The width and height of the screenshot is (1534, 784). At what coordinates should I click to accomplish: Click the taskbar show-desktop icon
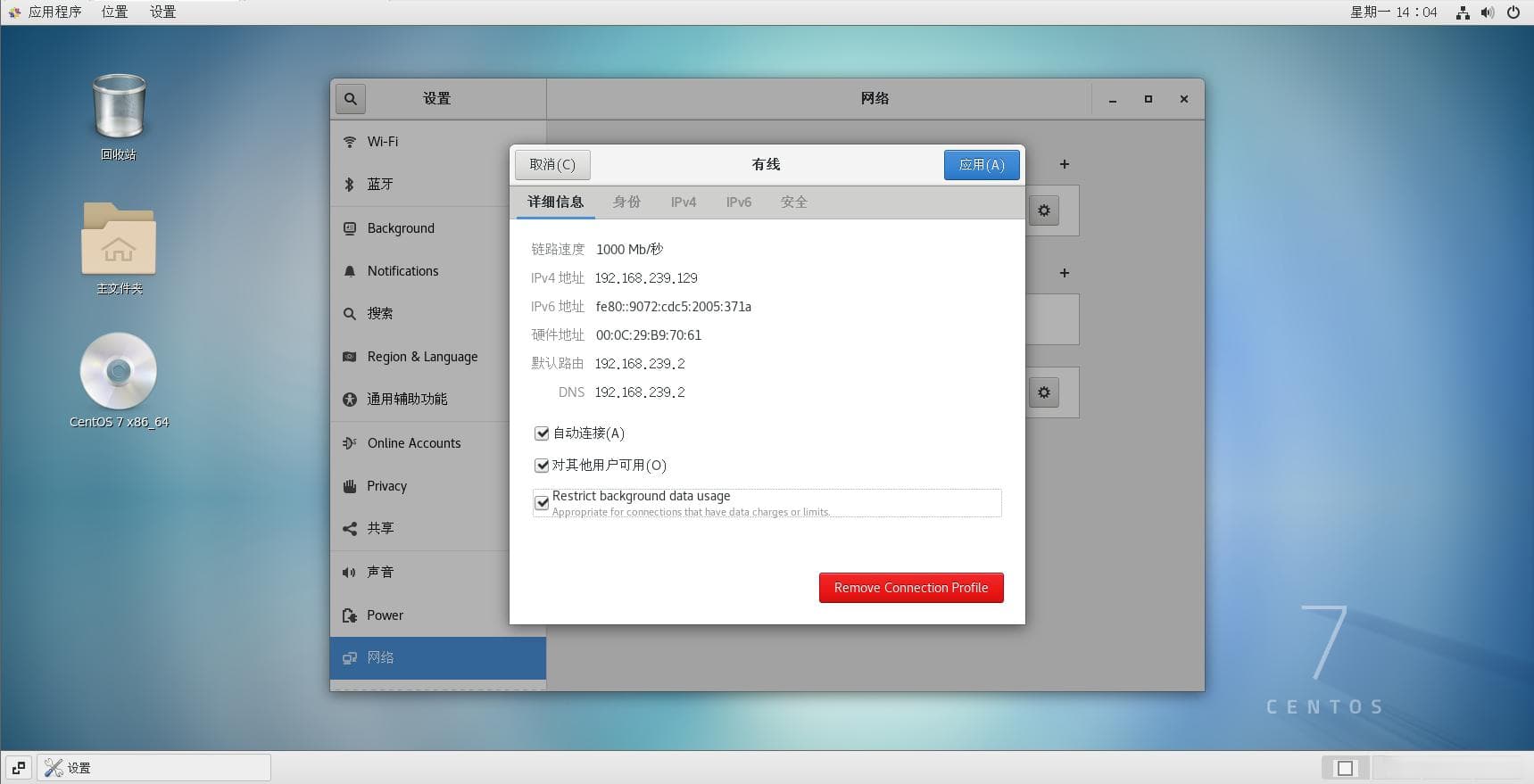19,768
